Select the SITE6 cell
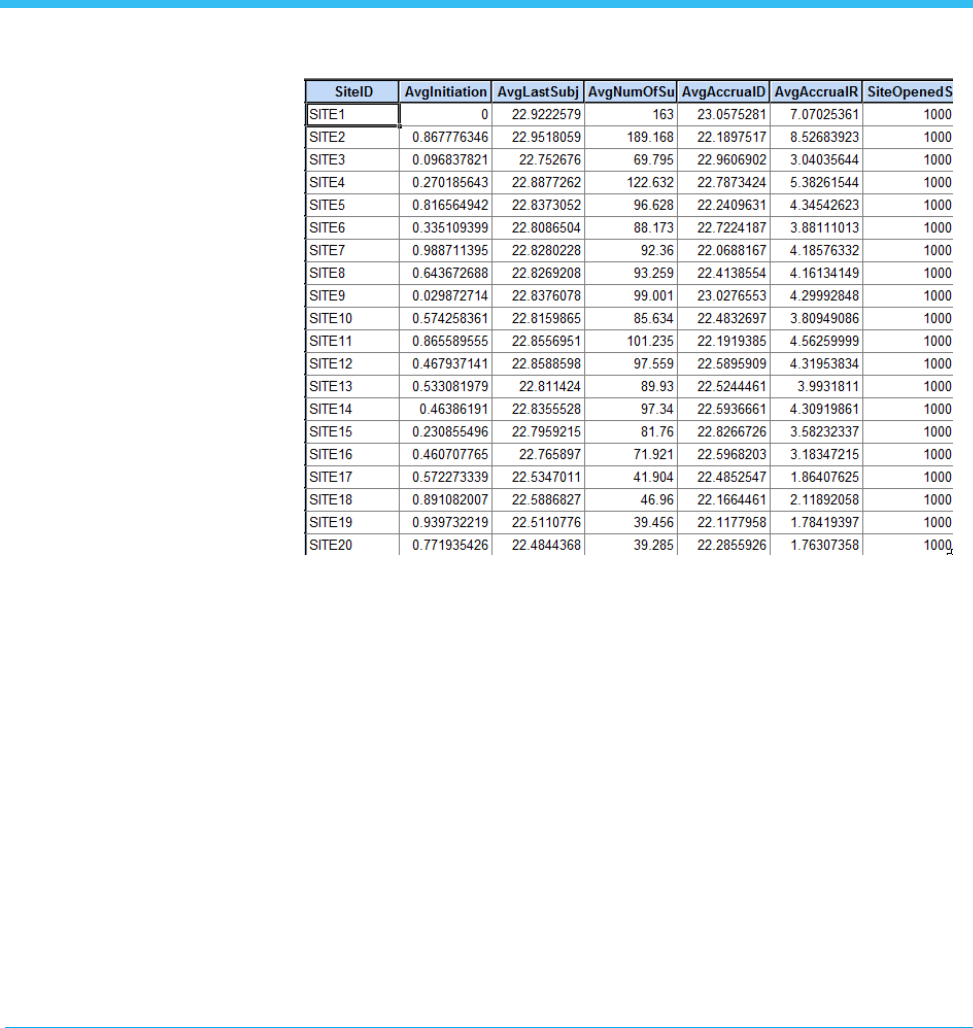This screenshot has height=1028, width=973. [353, 228]
